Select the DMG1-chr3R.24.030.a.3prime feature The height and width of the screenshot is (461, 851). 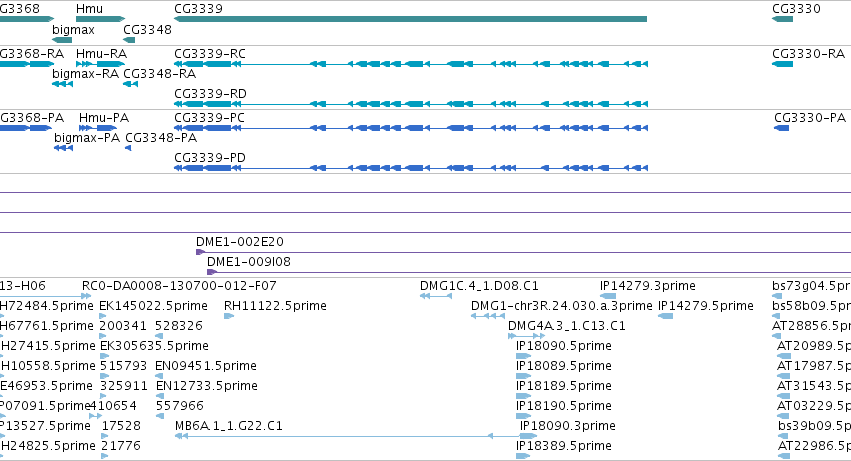(x=487, y=316)
